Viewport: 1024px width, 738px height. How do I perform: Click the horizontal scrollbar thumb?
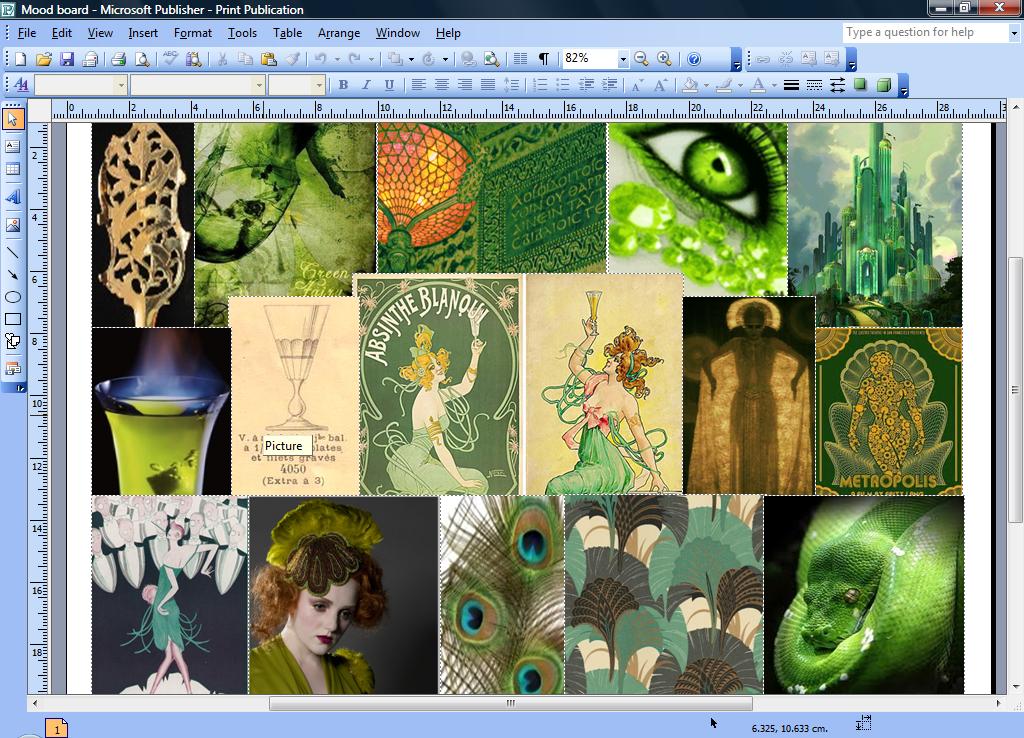click(x=511, y=703)
